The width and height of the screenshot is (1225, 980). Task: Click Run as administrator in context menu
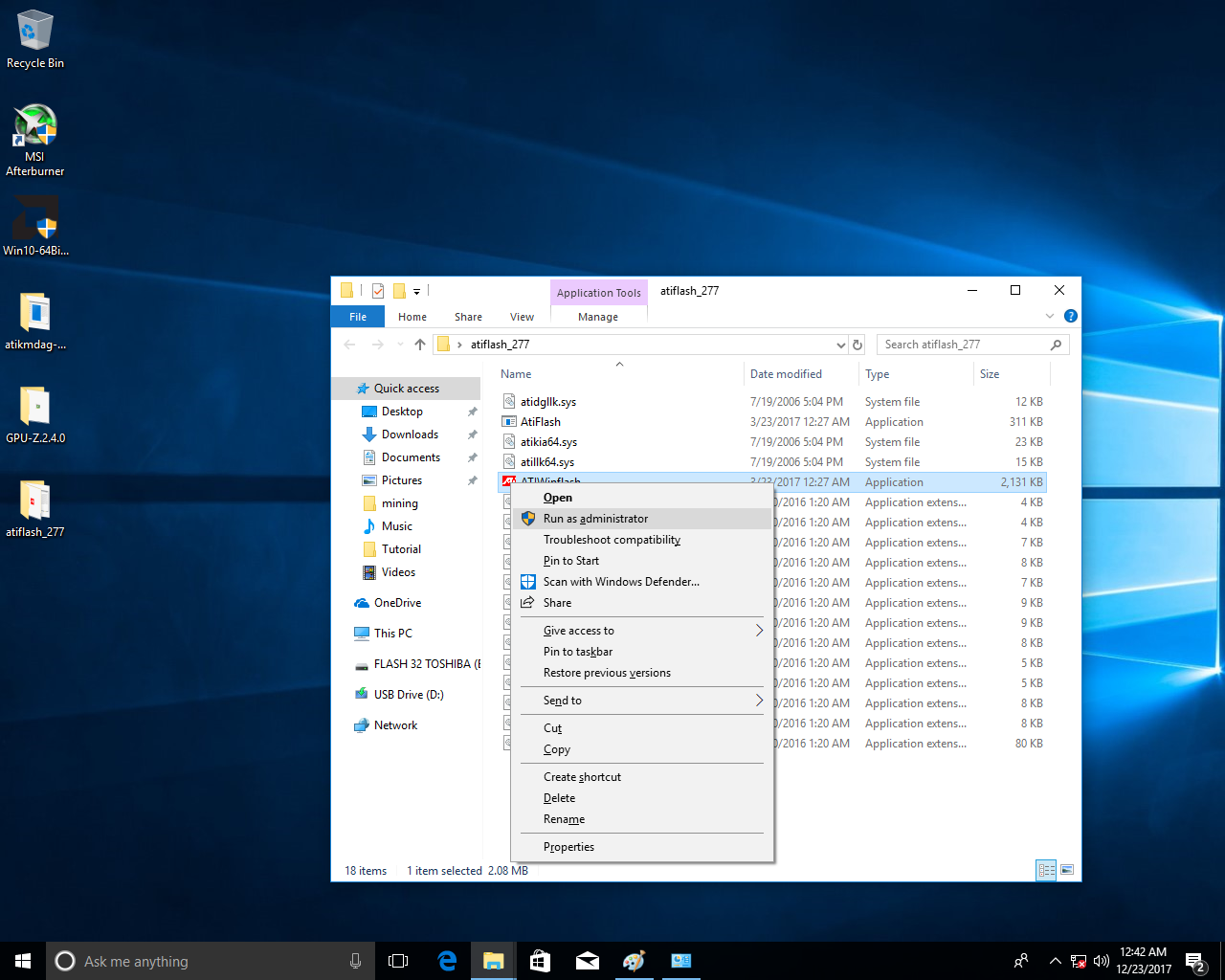[595, 519]
